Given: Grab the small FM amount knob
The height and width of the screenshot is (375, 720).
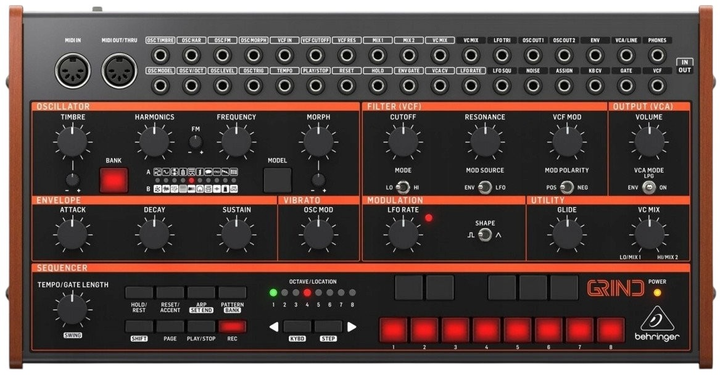Looking at the screenshot, I should (196, 142).
